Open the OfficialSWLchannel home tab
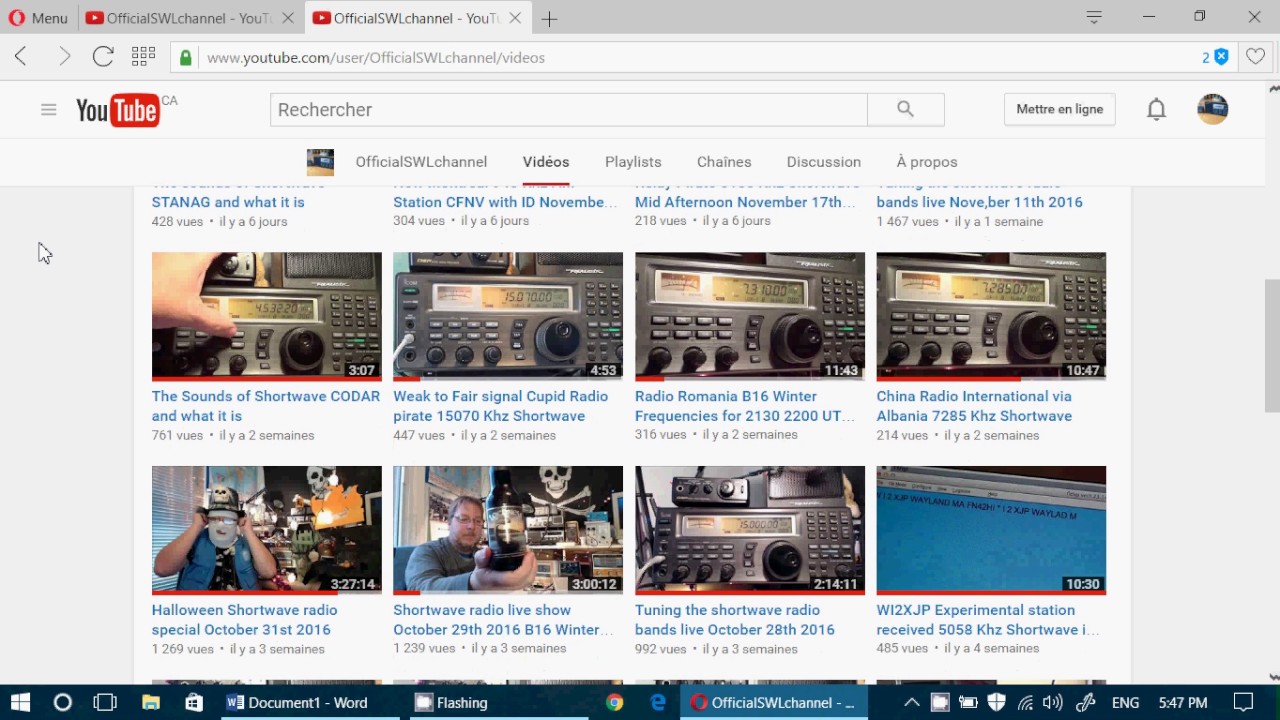This screenshot has width=1280, height=720. click(x=421, y=162)
